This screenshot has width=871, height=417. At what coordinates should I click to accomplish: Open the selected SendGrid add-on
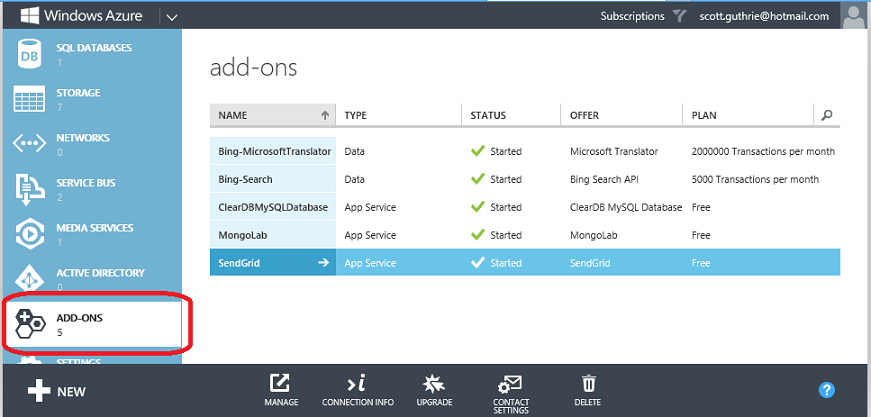[273, 263]
